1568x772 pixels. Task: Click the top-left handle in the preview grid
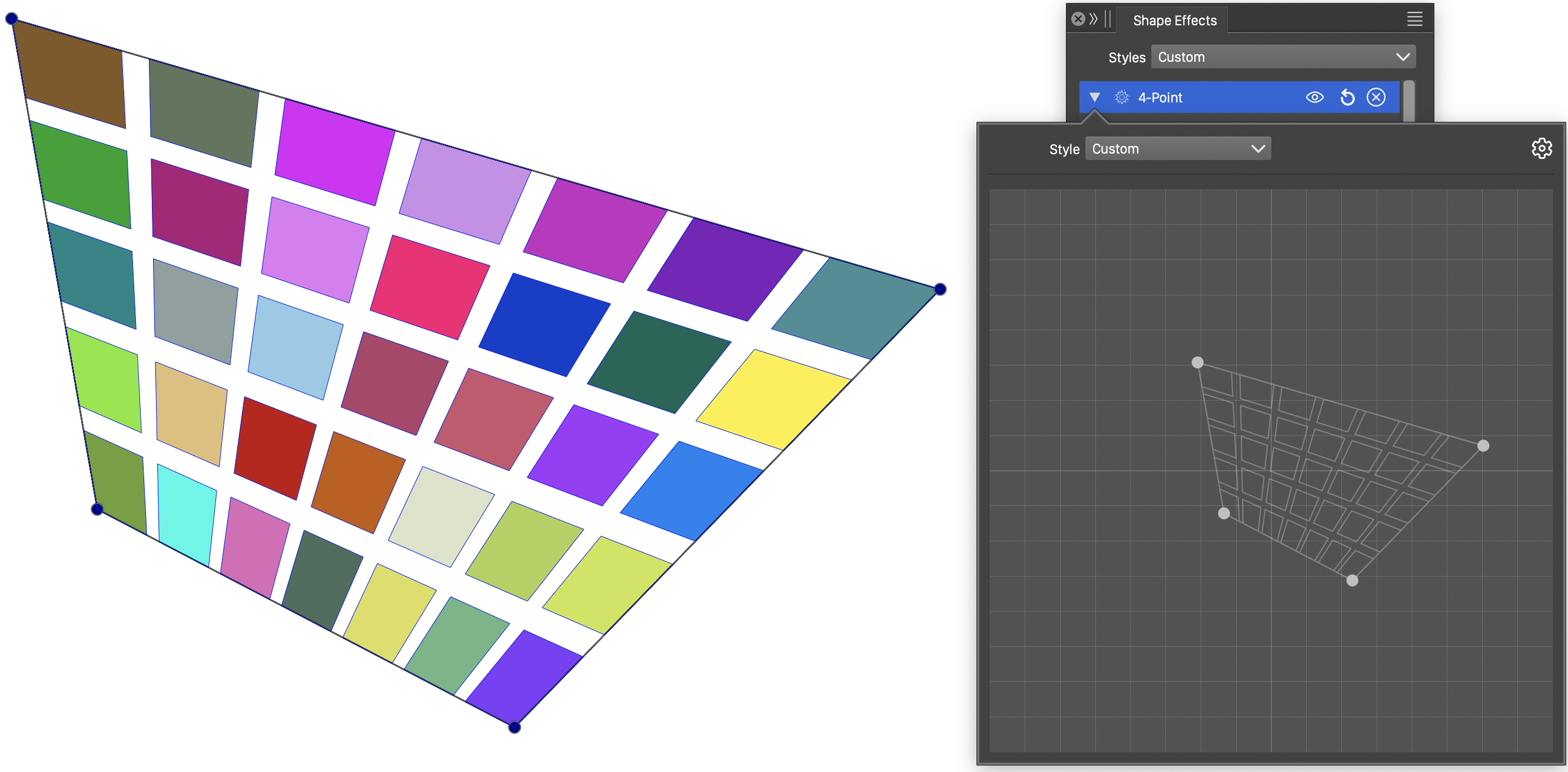click(1197, 362)
